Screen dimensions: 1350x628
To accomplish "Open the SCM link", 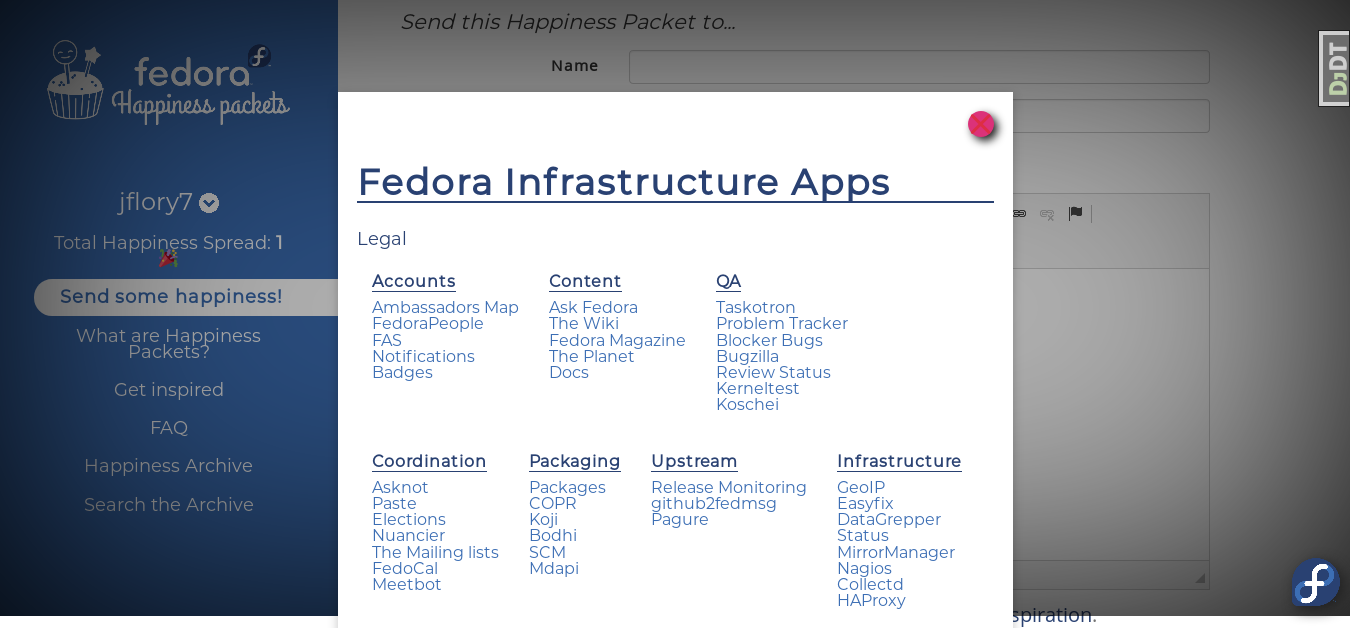I will (x=547, y=553).
